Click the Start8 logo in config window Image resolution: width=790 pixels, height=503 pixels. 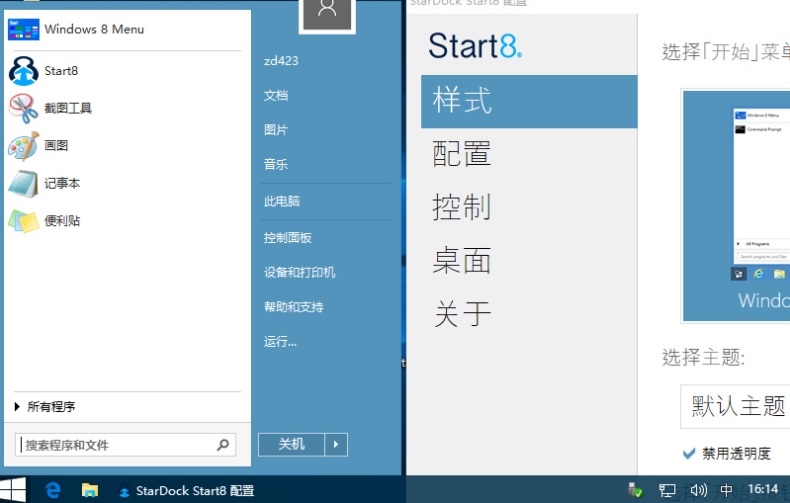pyautogui.click(x=475, y=46)
